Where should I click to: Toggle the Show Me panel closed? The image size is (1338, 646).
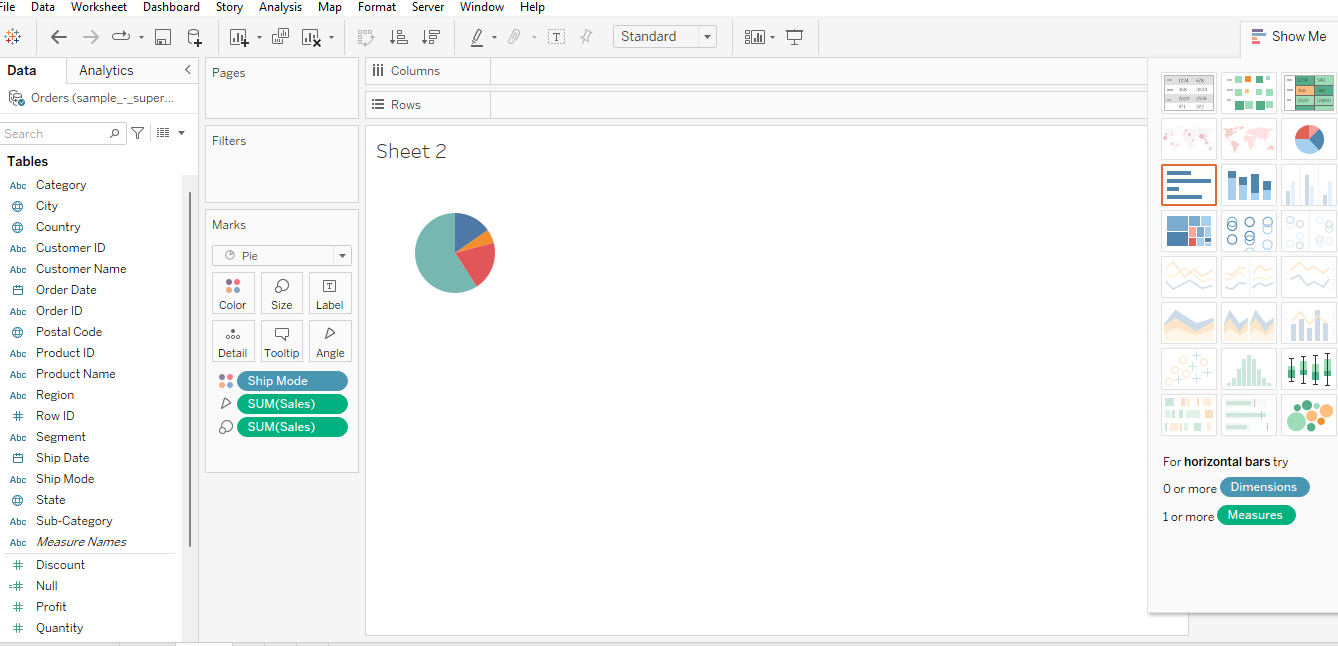pyautogui.click(x=1289, y=36)
